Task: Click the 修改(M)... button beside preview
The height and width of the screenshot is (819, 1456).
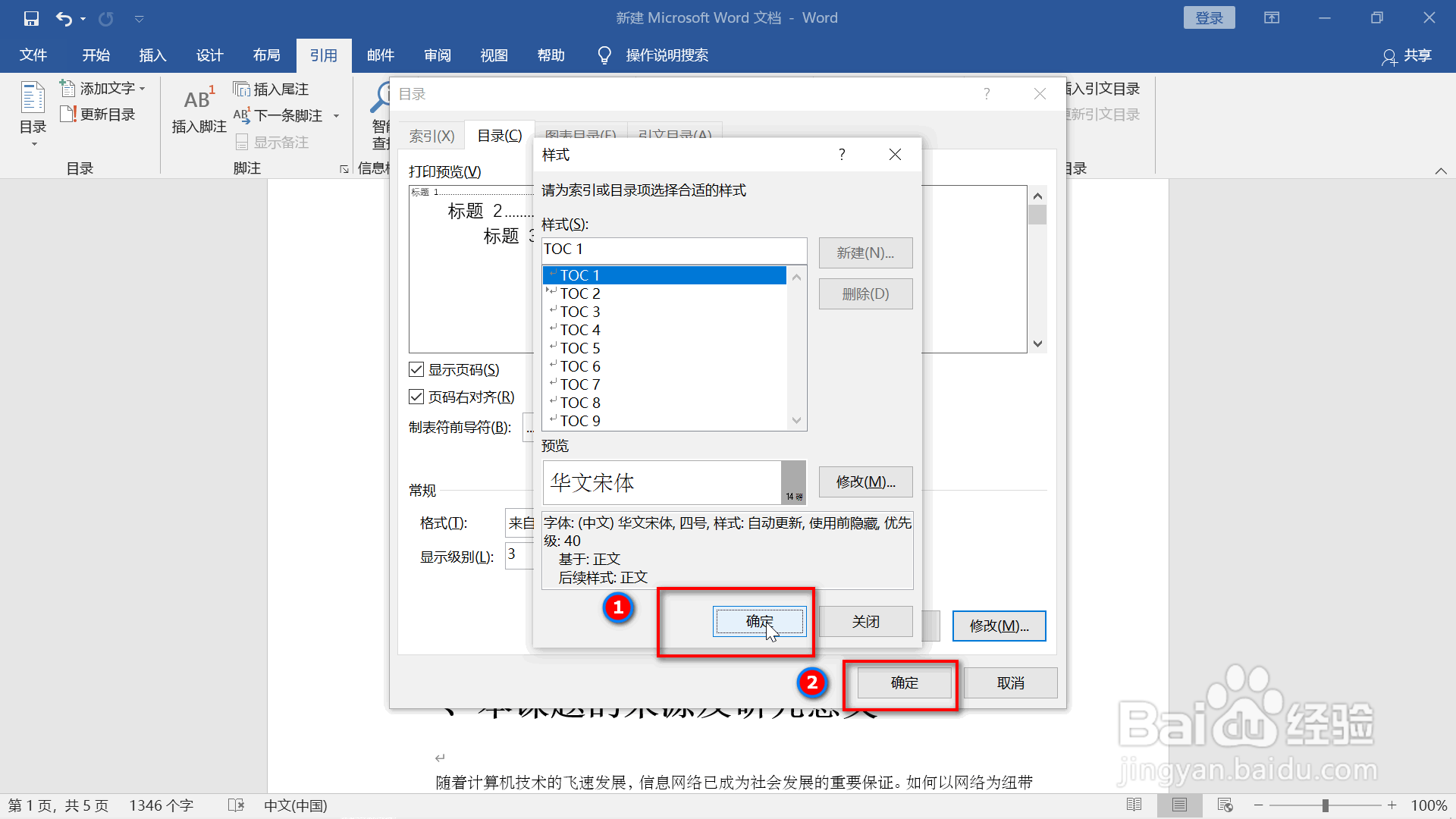Action: click(x=865, y=482)
